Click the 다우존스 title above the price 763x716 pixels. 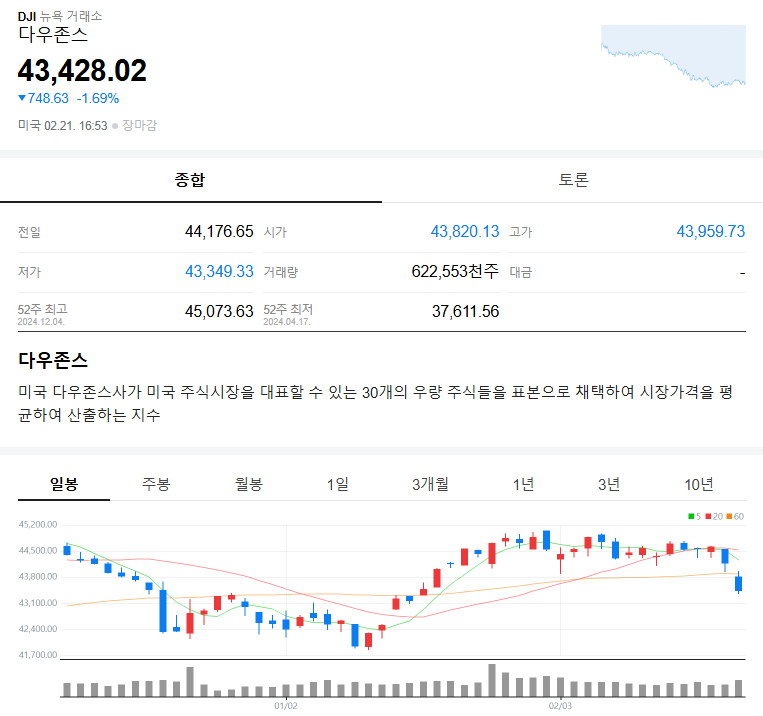point(53,35)
